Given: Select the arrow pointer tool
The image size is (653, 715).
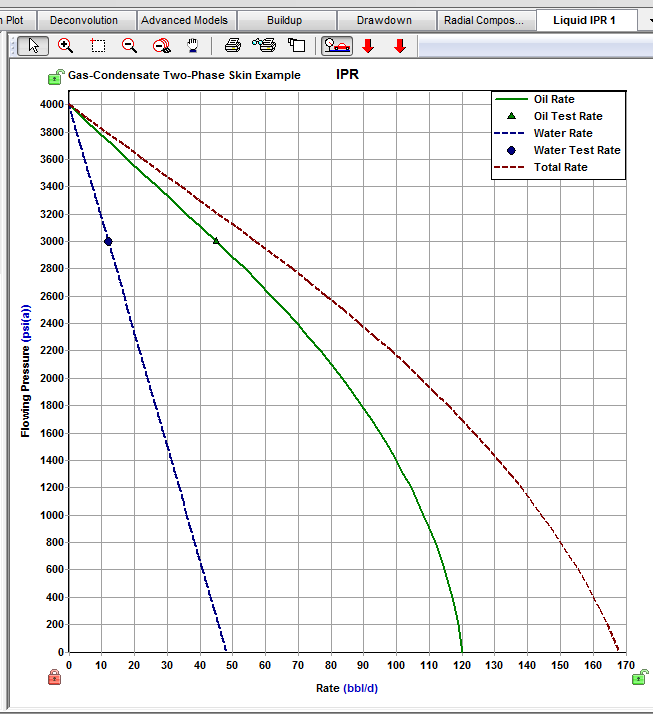Looking at the screenshot, I should (35, 45).
